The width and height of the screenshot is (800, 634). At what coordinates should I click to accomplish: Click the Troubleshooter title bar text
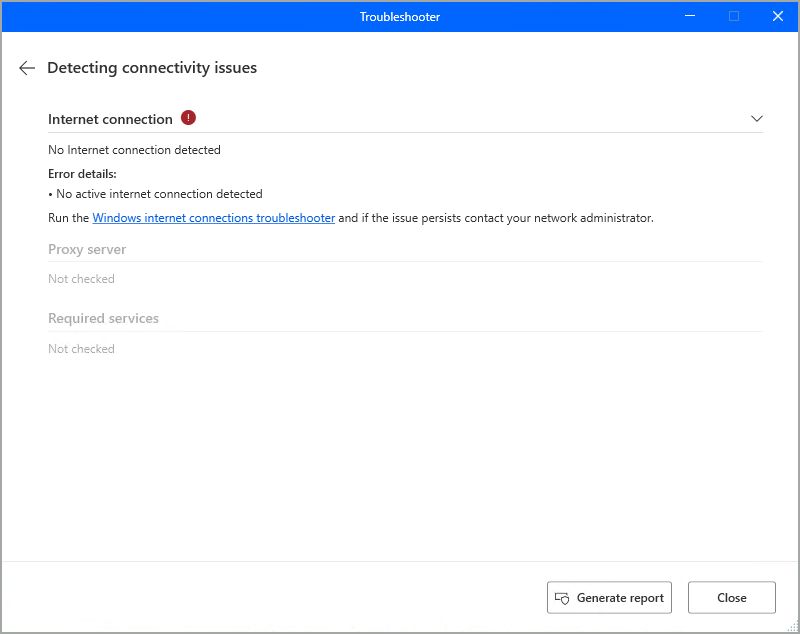pos(400,17)
